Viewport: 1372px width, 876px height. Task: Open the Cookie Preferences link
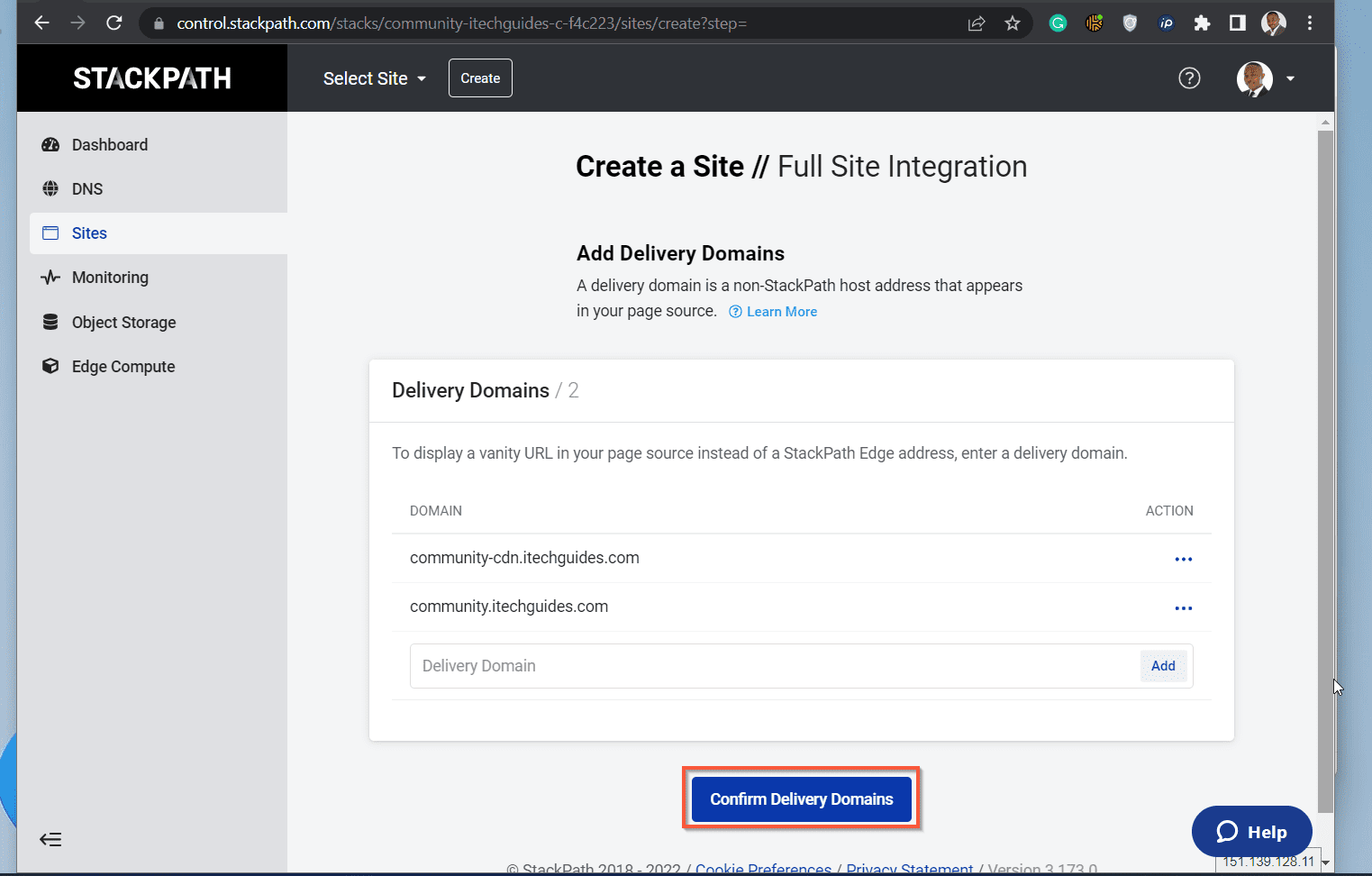click(x=763, y=869)
